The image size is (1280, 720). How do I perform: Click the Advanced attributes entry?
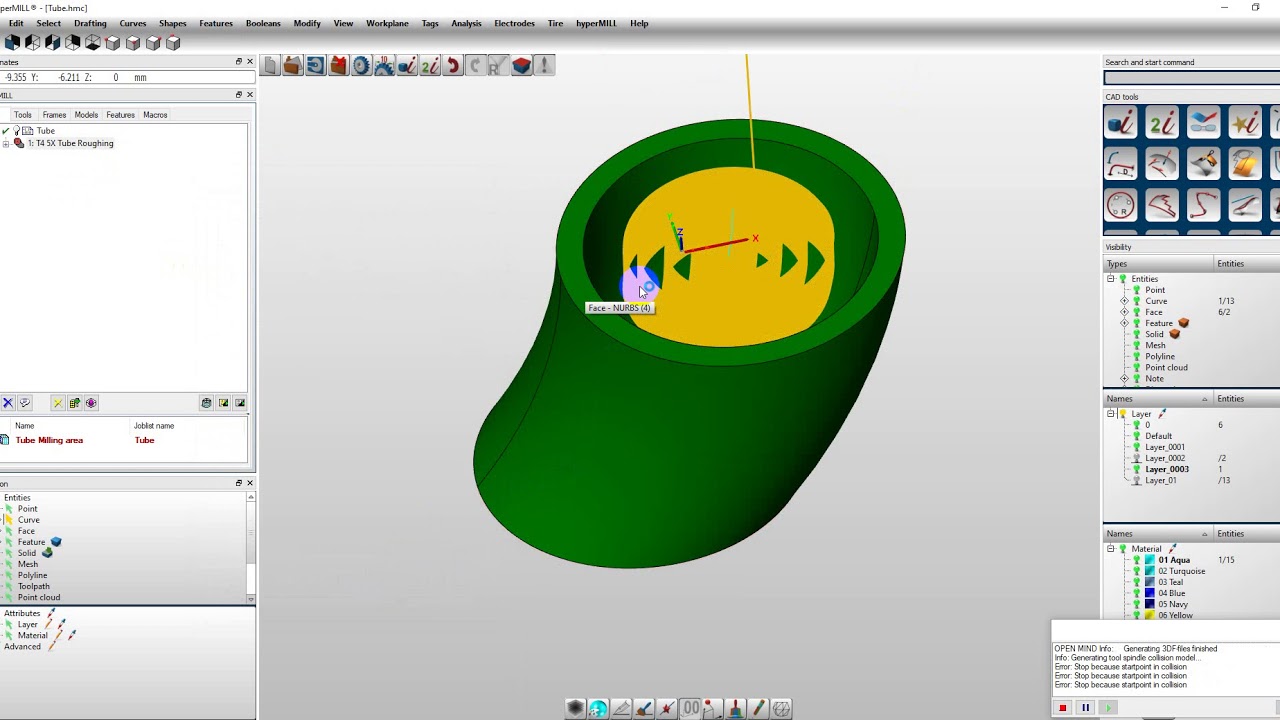[22, 647]
